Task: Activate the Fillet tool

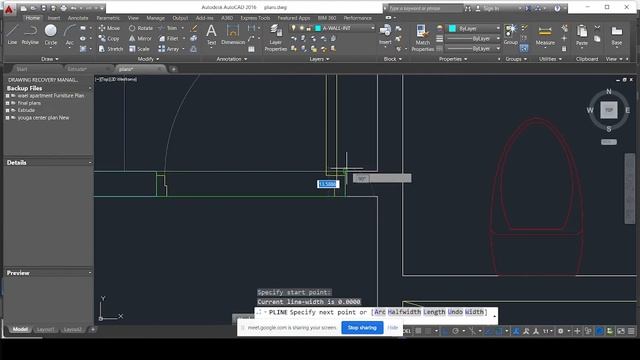Action: point(169,38)
